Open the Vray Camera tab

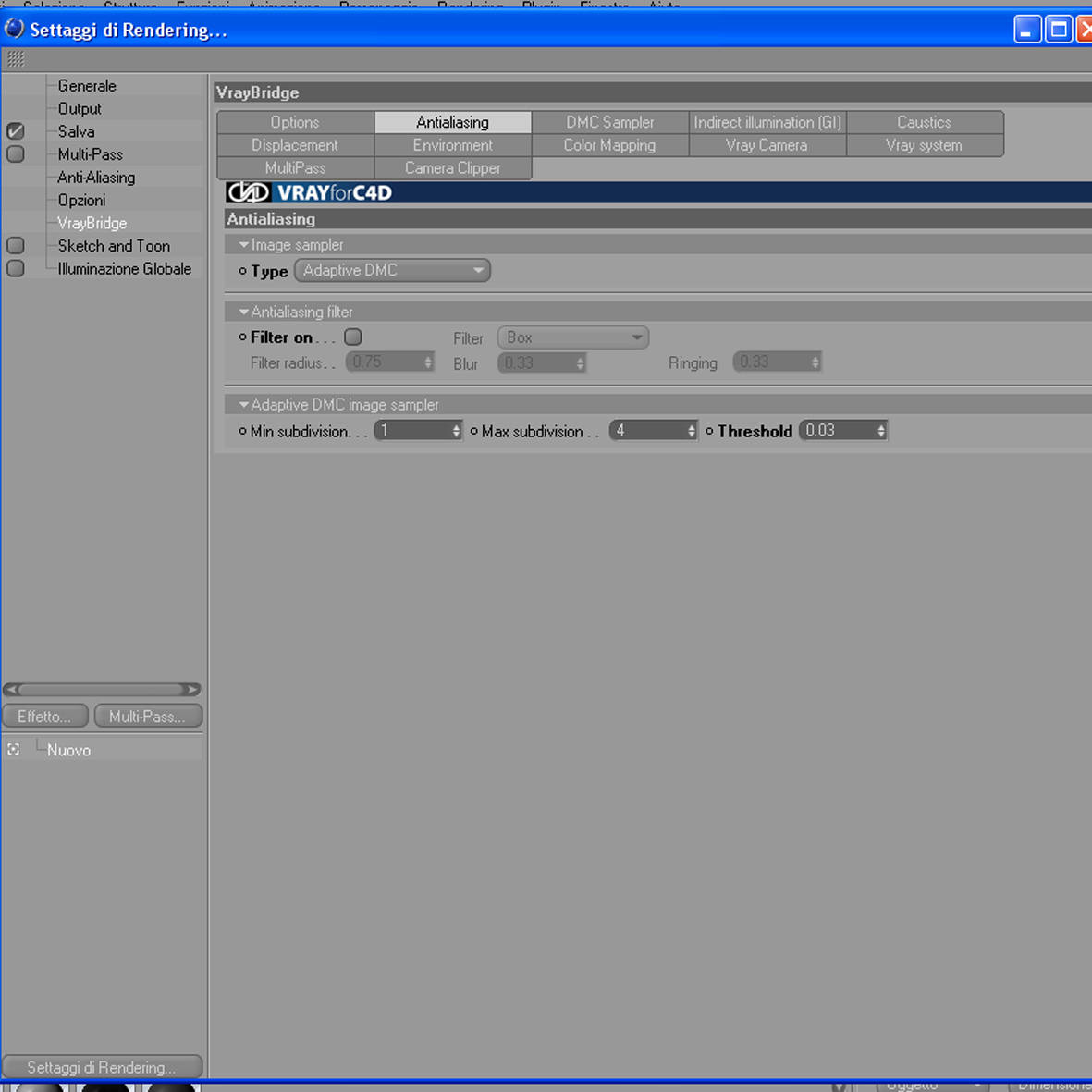click(x=767, y=145)
